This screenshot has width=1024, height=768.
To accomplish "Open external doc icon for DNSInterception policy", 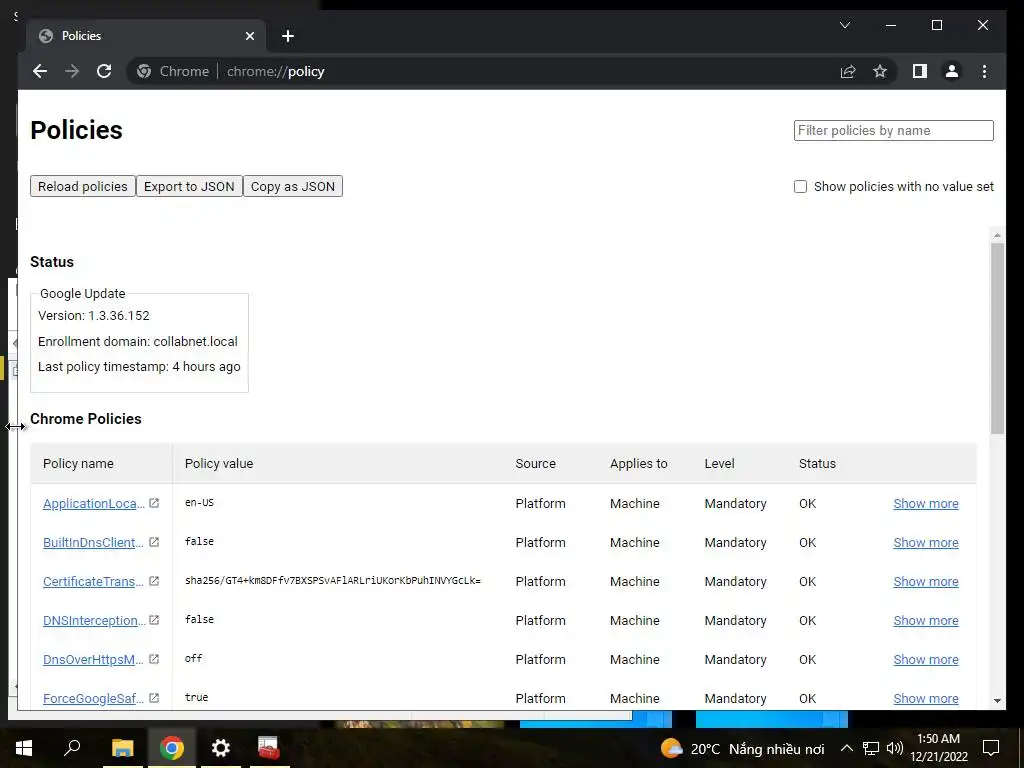I will click(154, 620).
